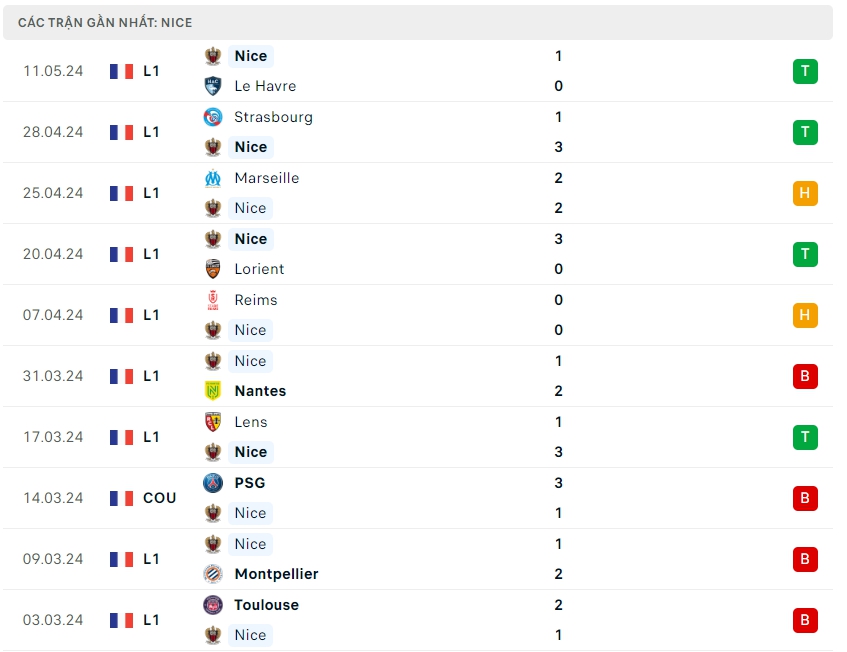Viewport: 847px width, 652px height.
Task: Select the COU competition label
Action: point(159,498)
